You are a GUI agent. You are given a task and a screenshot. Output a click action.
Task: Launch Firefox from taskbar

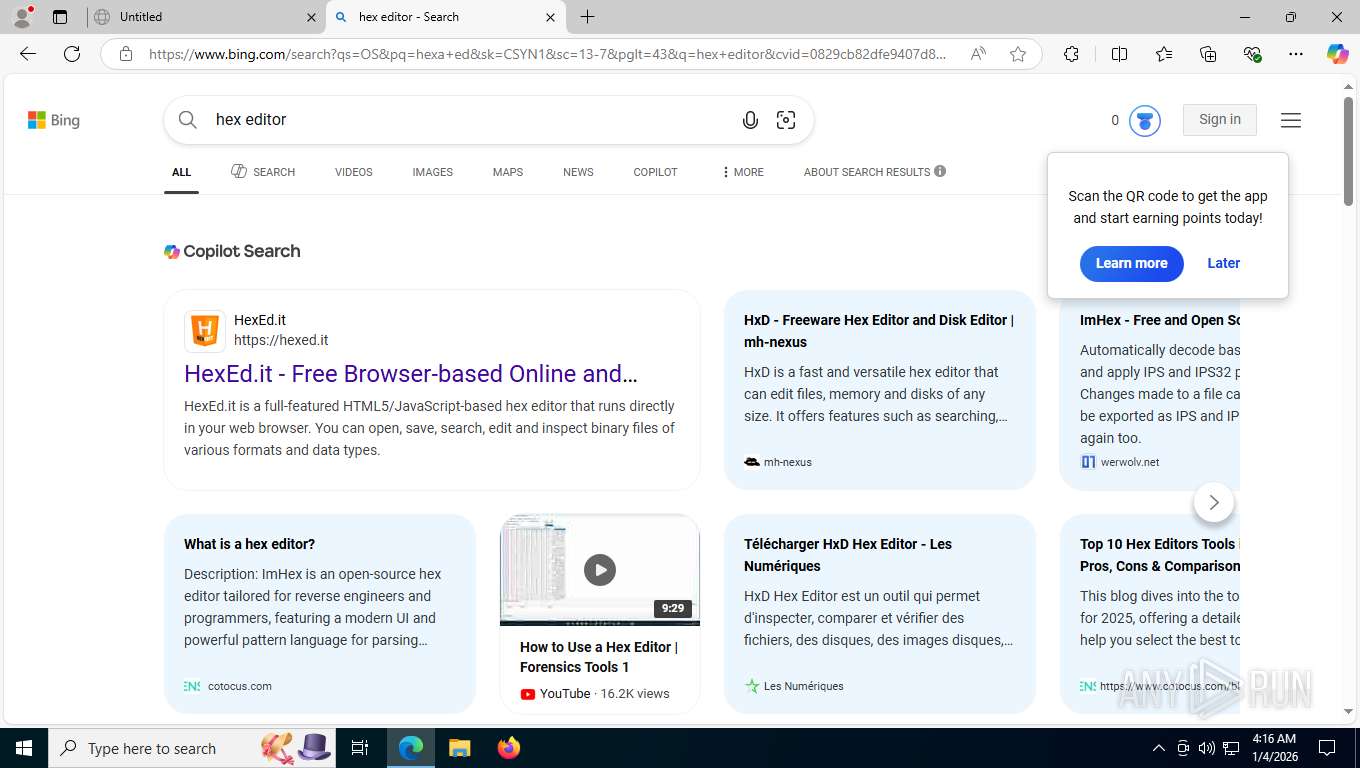click(x=509, y=748)
